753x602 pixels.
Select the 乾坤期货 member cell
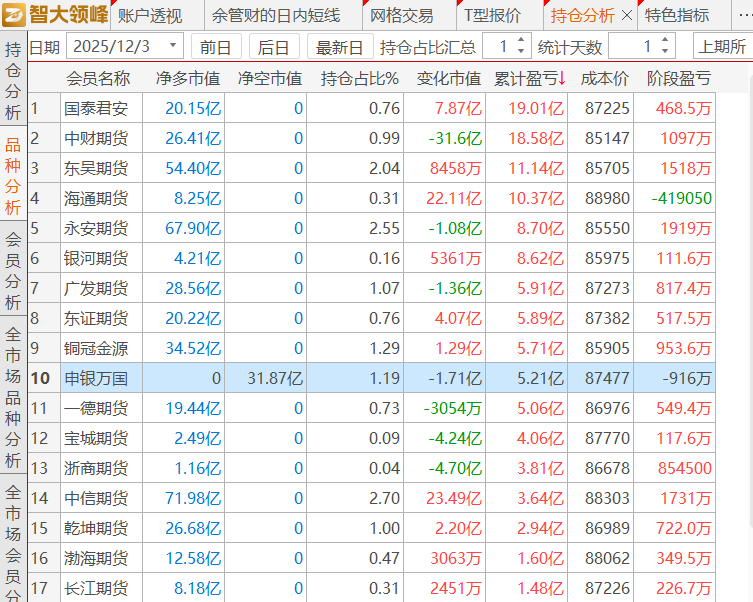[x=101, y=528]
